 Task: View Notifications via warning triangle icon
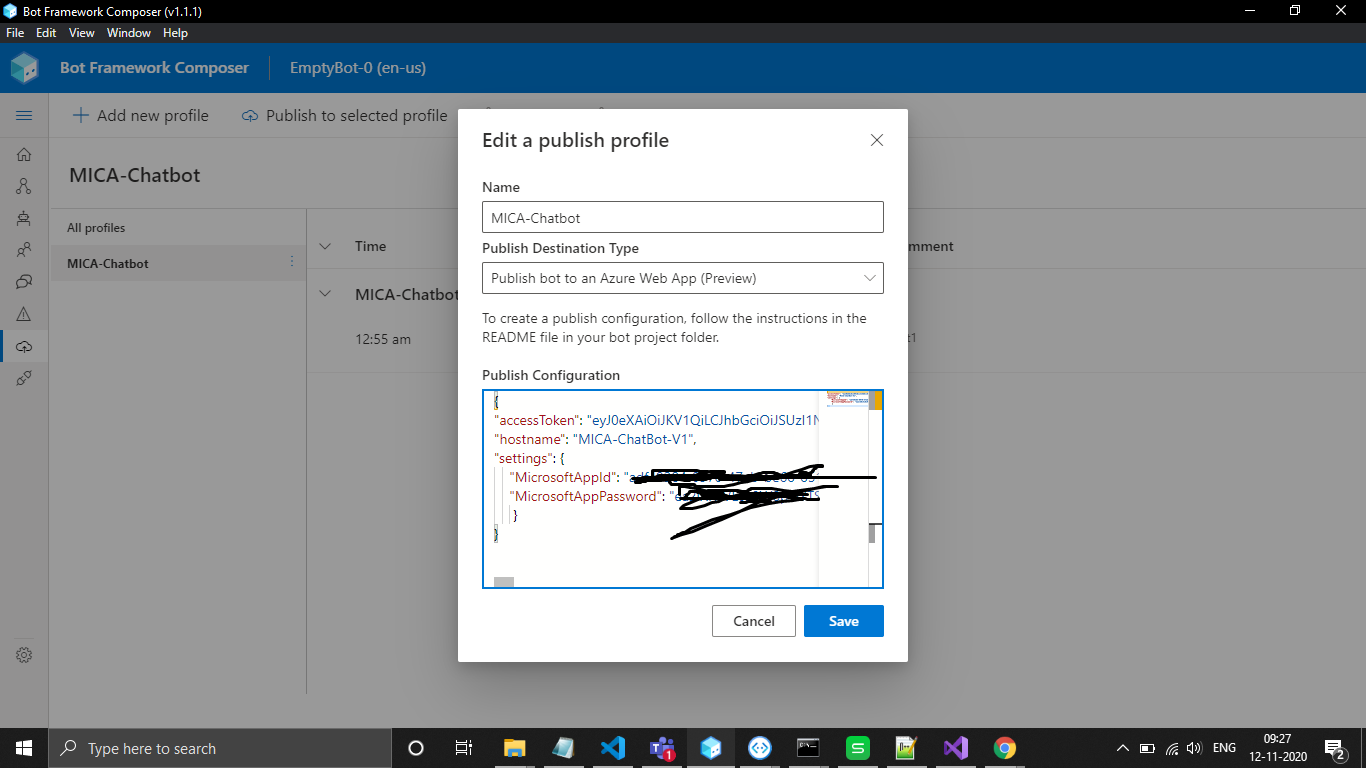click(25, 313)
